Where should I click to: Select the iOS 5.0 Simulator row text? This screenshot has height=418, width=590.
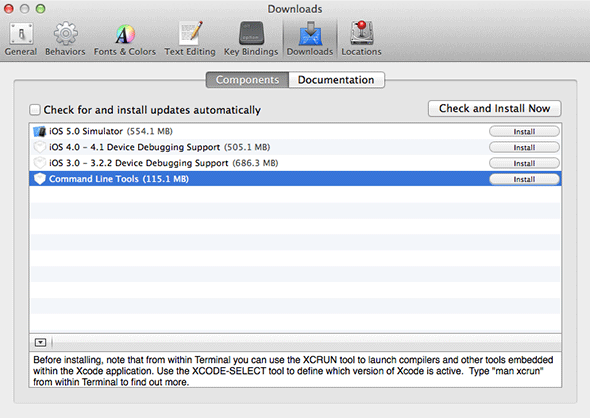tap(111, 131)
